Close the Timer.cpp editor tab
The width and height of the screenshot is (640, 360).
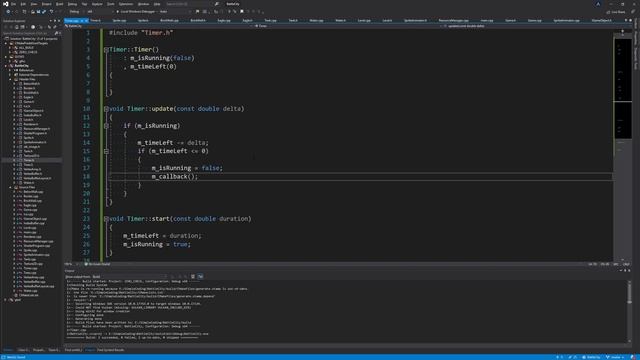coord(86,20)
